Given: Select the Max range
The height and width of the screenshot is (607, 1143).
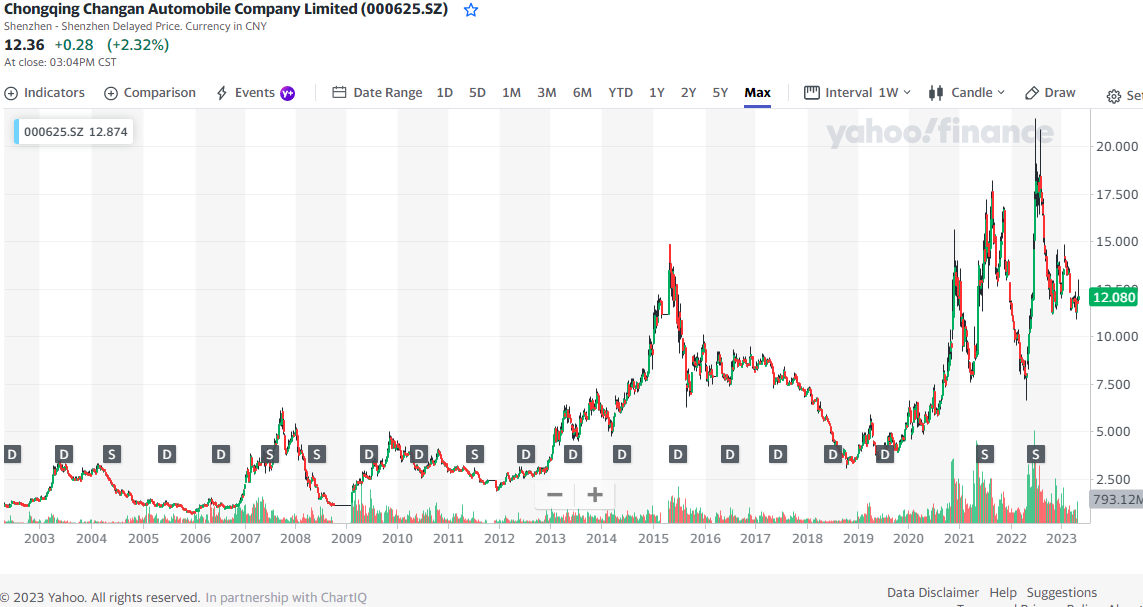Looking at the screenshot, I should pyautogui.click(x=757, y=93).
